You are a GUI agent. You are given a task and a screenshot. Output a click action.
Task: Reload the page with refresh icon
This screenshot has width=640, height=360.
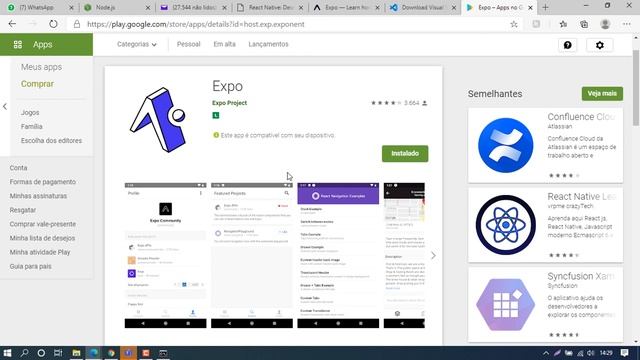(x=53, y=24)
